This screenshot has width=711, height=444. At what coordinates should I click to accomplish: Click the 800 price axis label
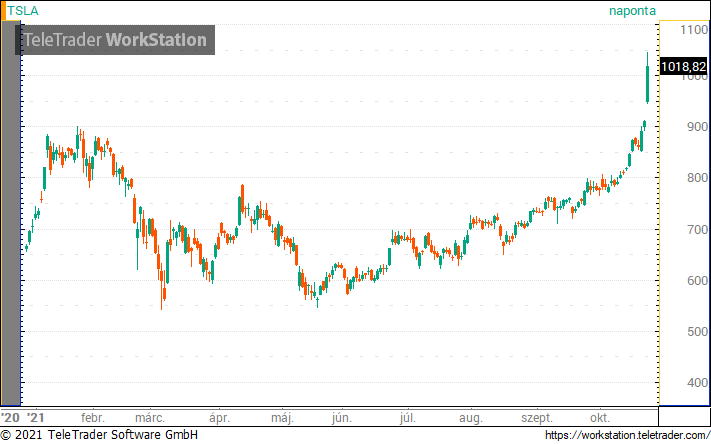[697, 178]
